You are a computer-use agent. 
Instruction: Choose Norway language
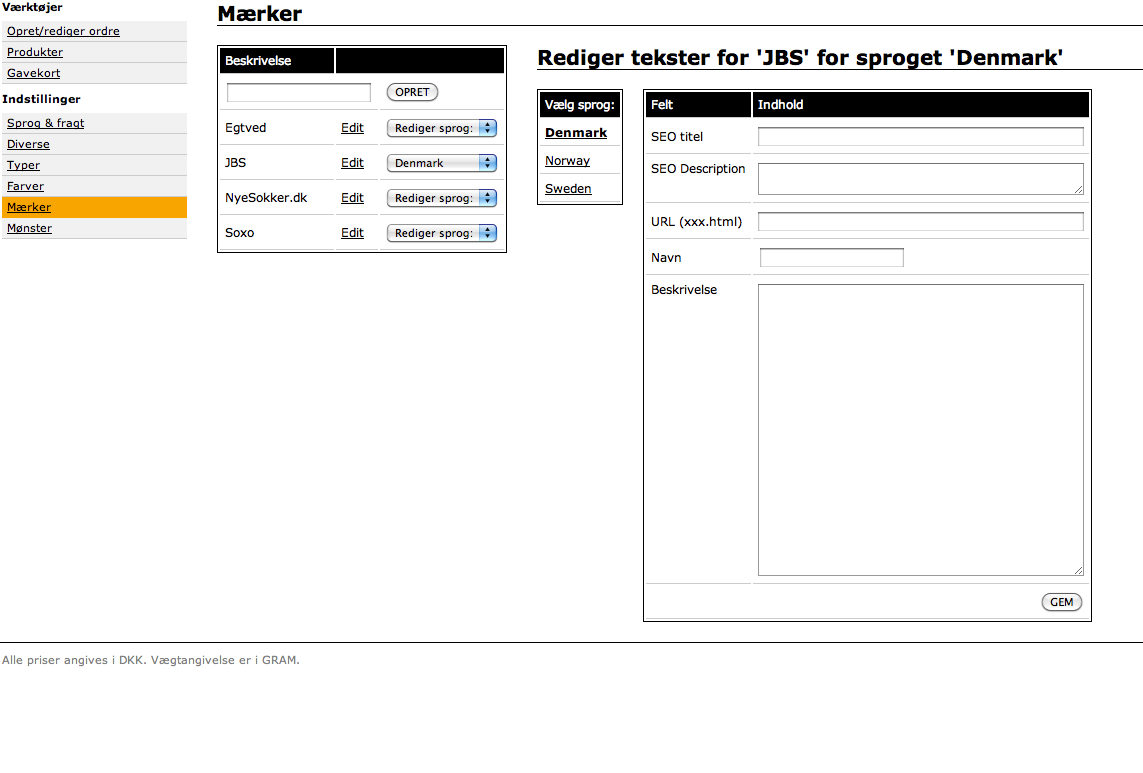point(567,160)
